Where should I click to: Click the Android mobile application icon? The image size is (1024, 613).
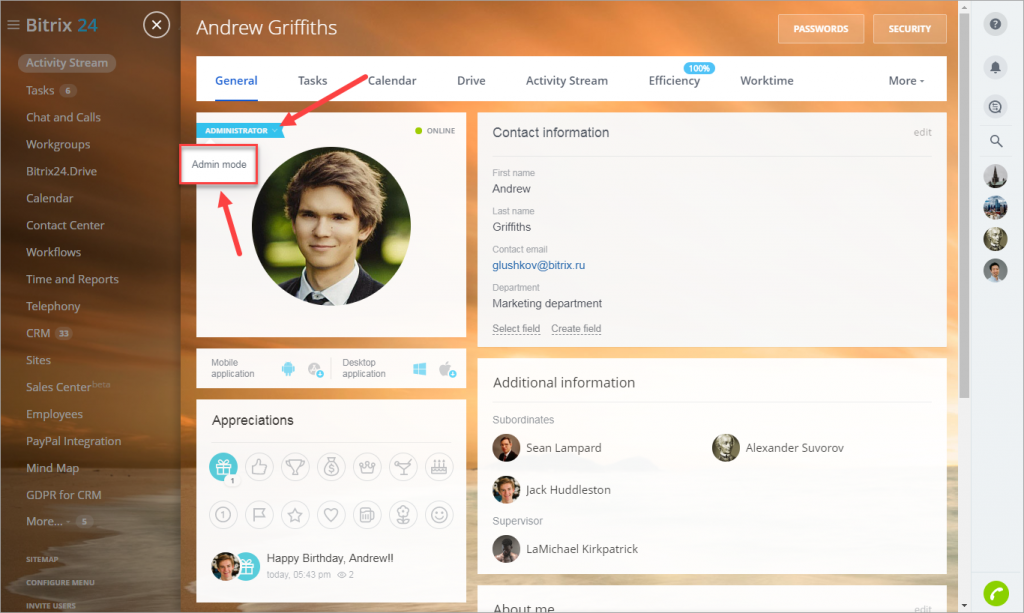pyautogui.click(x=288, y=369)
